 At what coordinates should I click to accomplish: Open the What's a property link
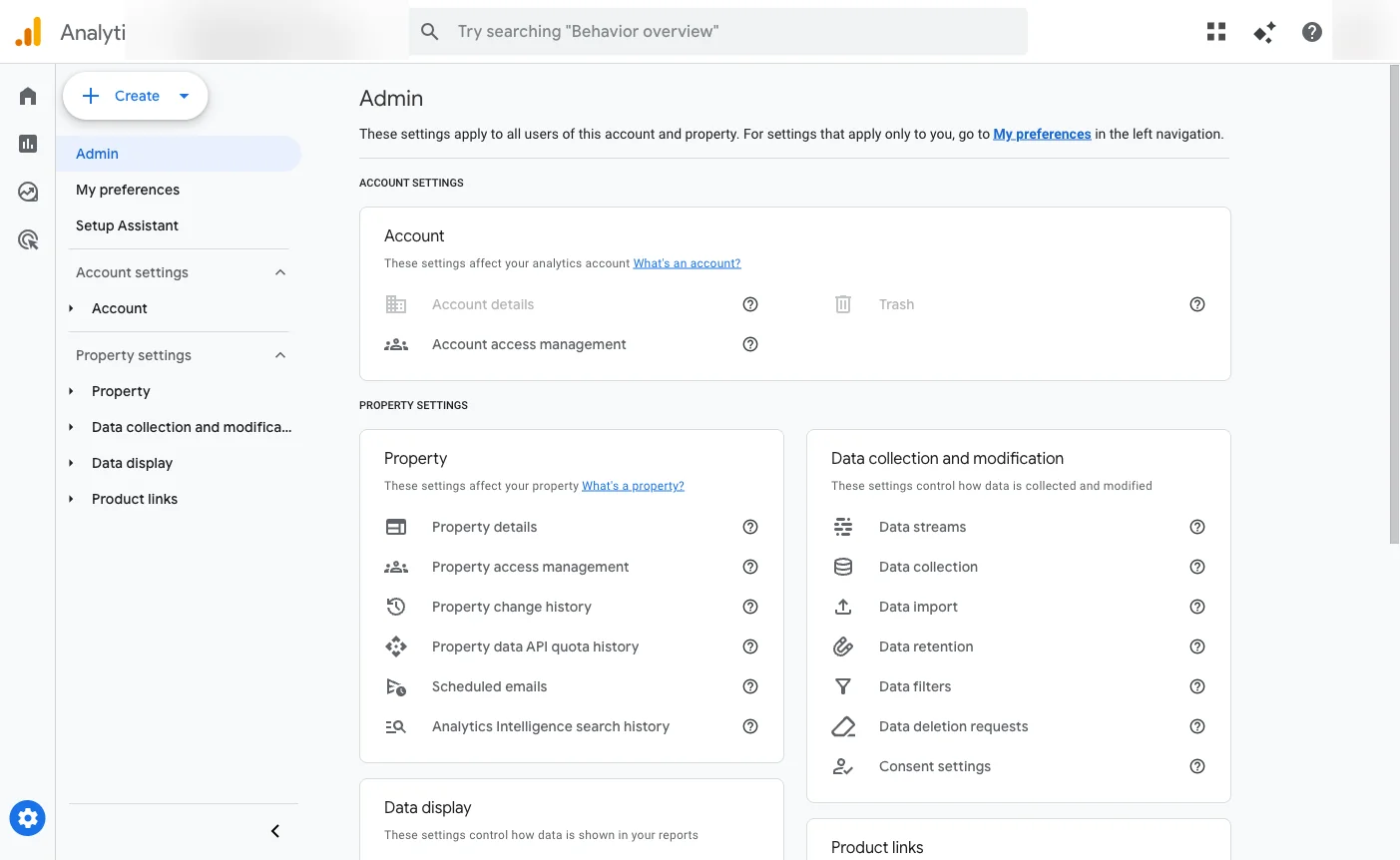pyautogui.click(x=633, y=485)
